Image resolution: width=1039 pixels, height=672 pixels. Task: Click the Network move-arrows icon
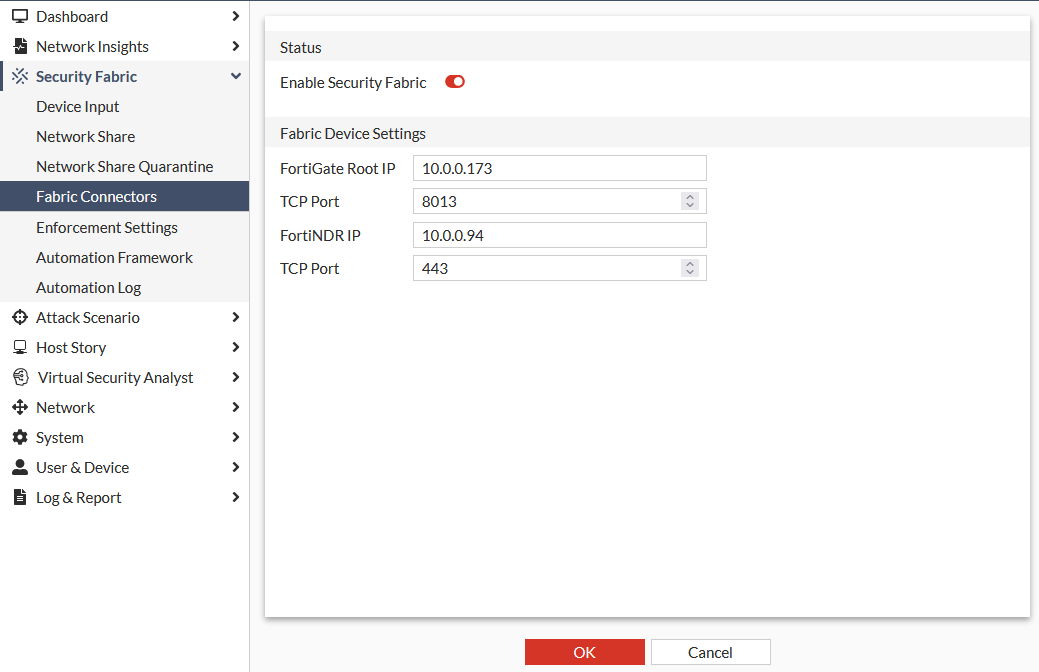[20, 407]
